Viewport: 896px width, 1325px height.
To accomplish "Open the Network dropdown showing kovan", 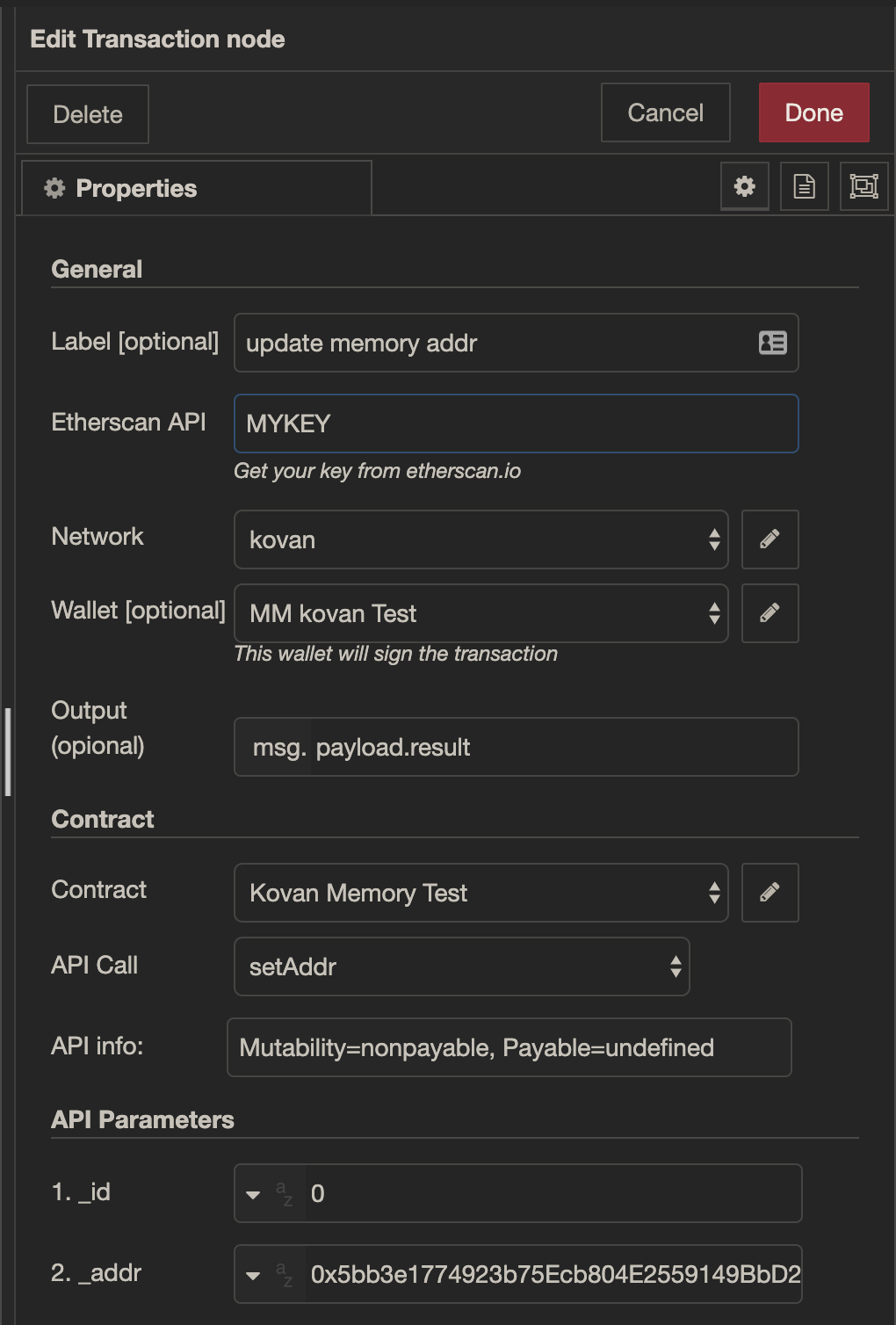I will [x=481, y=539].
